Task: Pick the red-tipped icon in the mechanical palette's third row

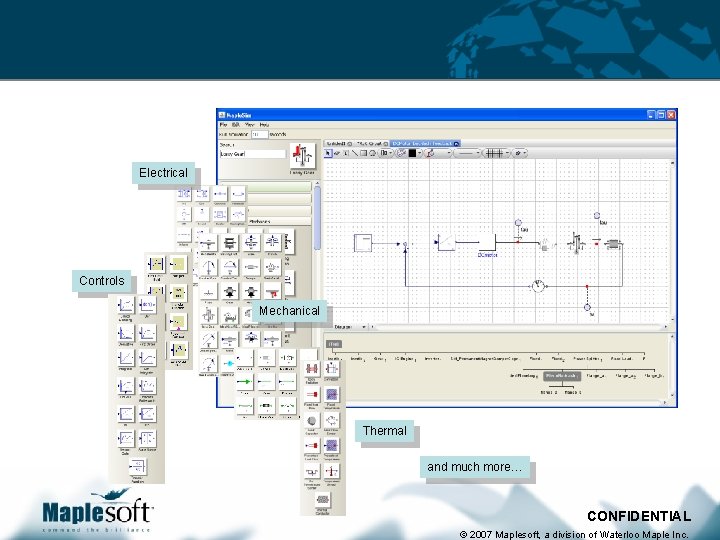Action: [x=272, y=291]
